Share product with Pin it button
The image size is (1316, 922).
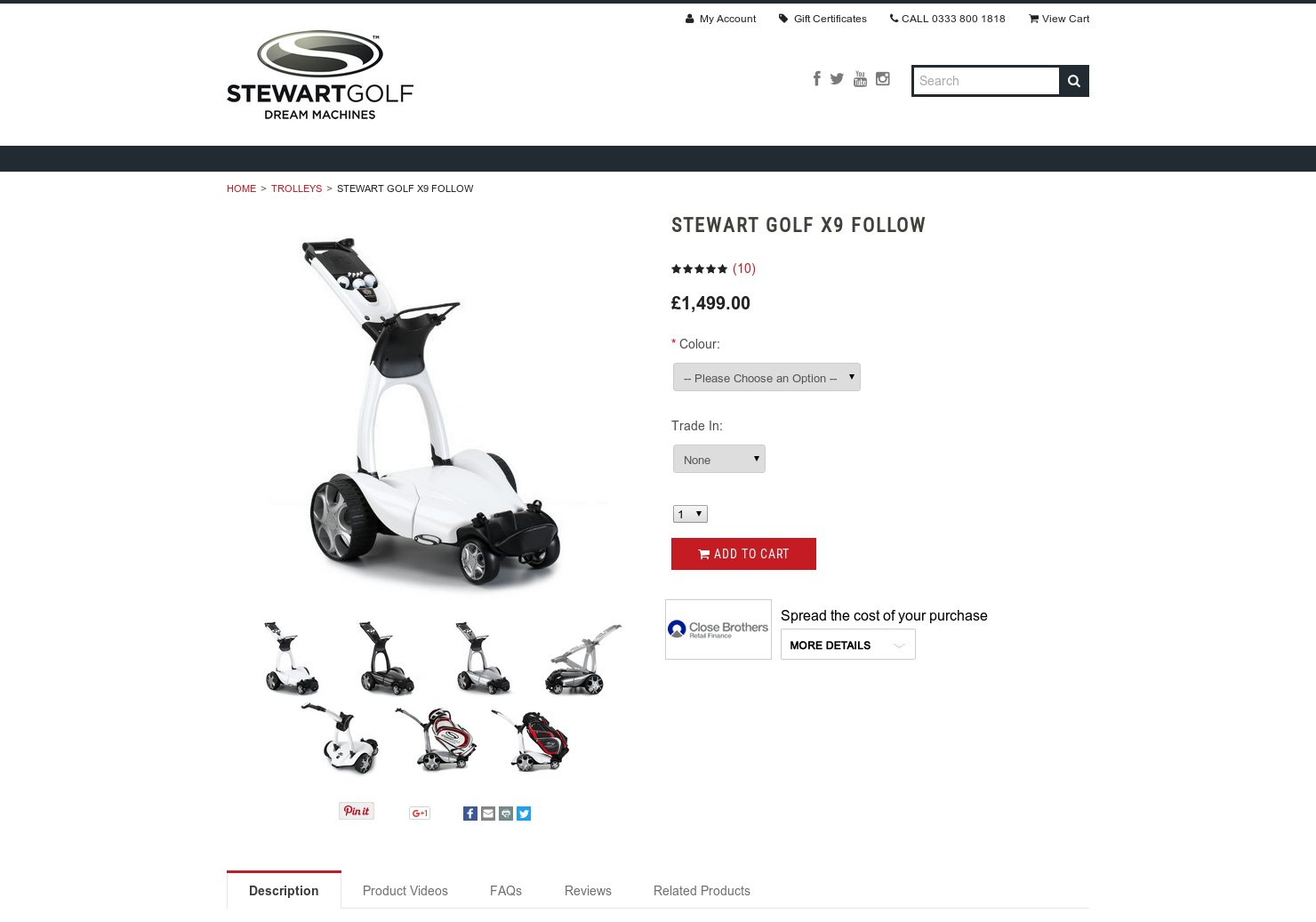[357, 811]
